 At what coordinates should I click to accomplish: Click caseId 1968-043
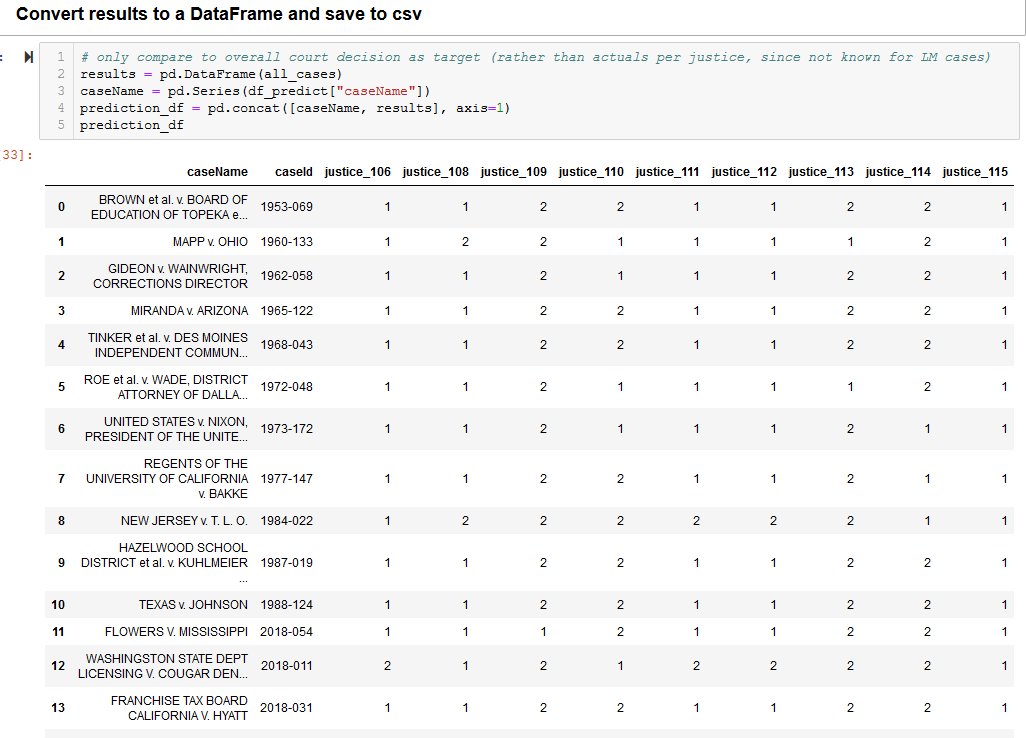pyautogui.click(x=287, y=344)
